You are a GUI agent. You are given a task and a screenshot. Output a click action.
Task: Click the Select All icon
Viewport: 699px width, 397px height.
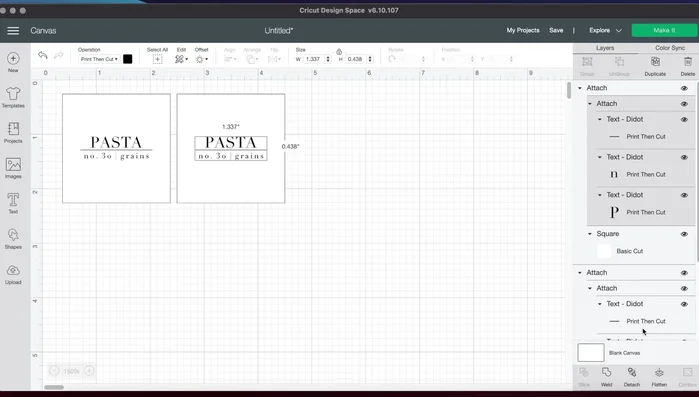pos(157,59)
